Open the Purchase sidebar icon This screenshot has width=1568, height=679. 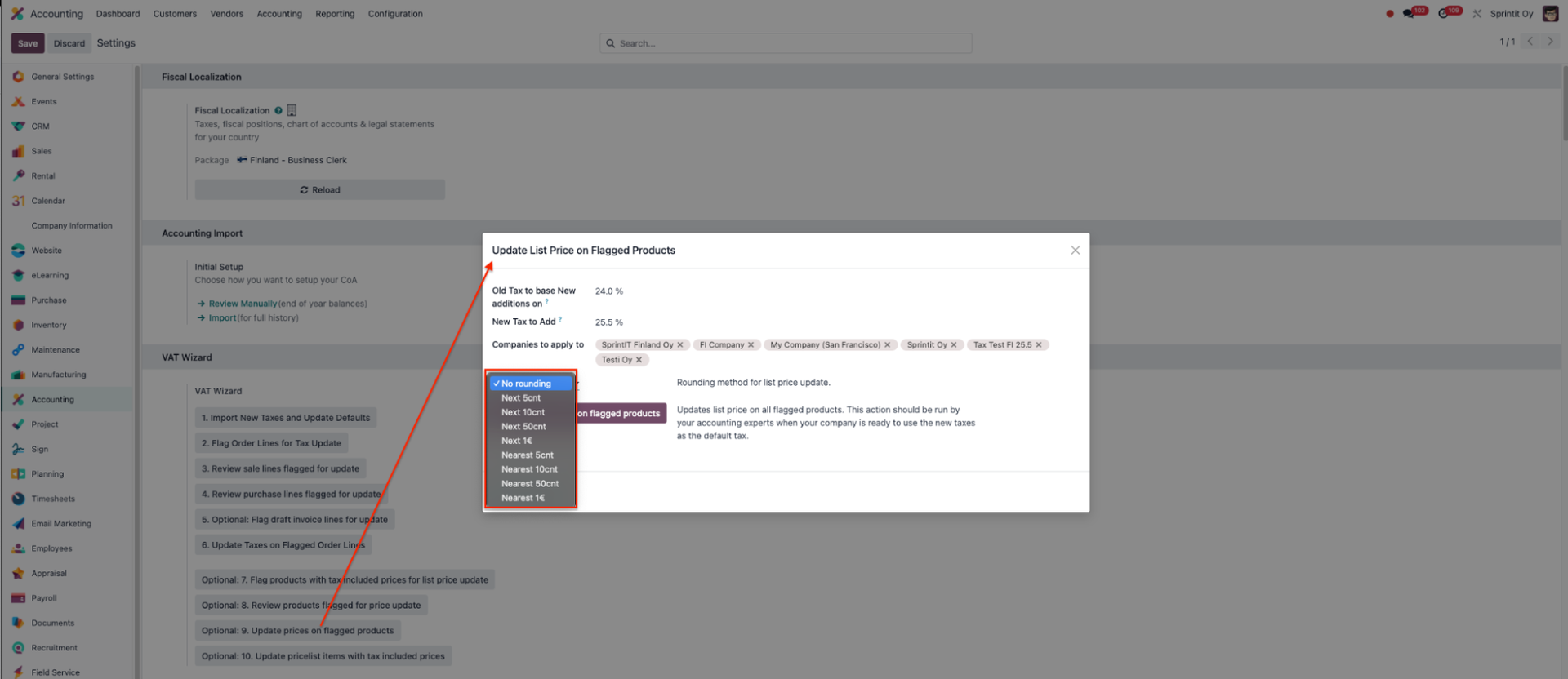click(18, 300)
